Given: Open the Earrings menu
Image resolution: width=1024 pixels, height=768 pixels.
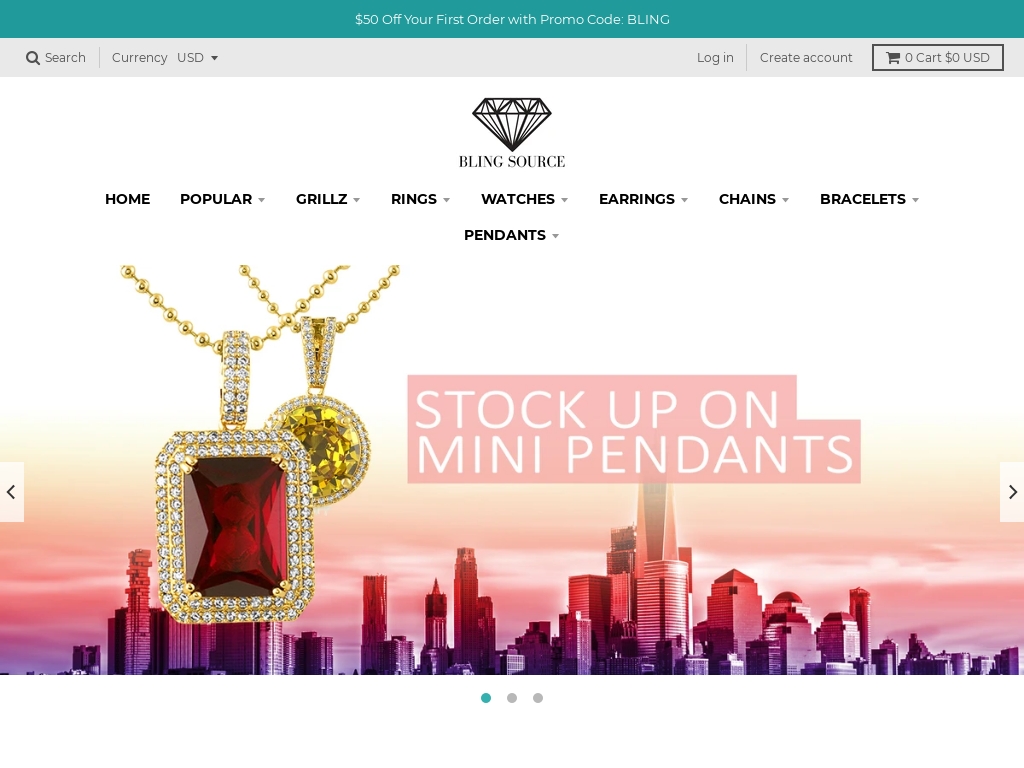Looking at the screenshot, I should [643, 199].
